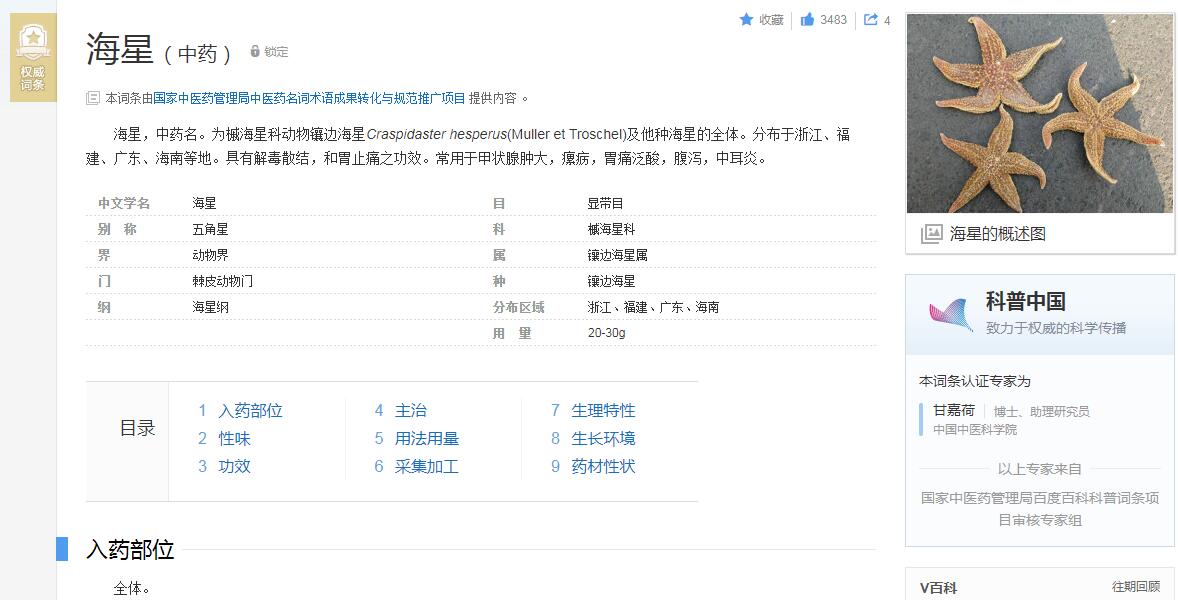
Task: Click the document icon before the provider note
Action: [93, 98]
